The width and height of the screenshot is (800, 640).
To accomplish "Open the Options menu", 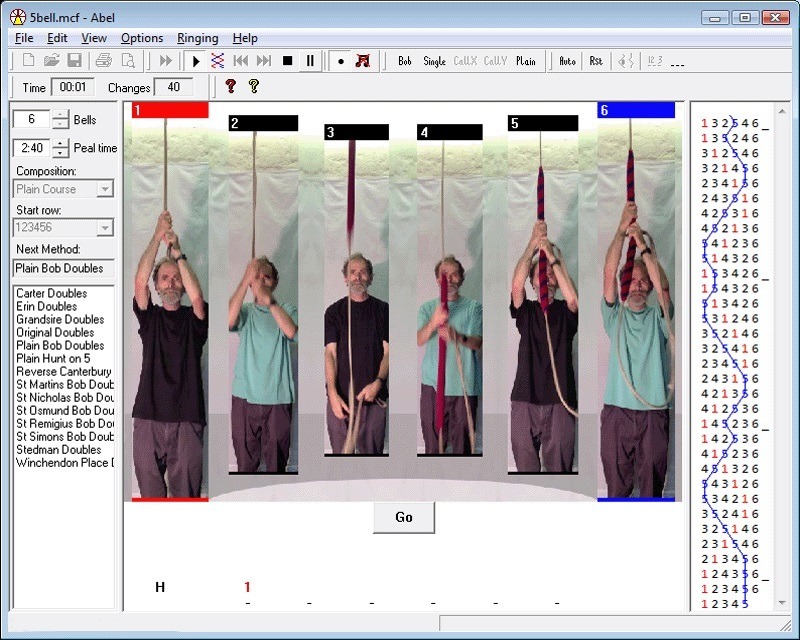I will 142,38.
